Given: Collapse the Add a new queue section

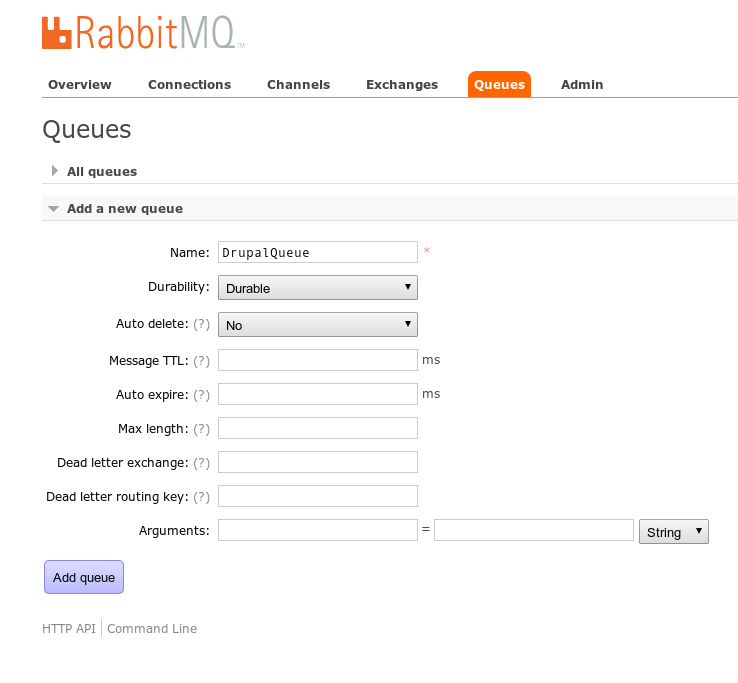Looking at the screenshot, I should click(125, 209).
